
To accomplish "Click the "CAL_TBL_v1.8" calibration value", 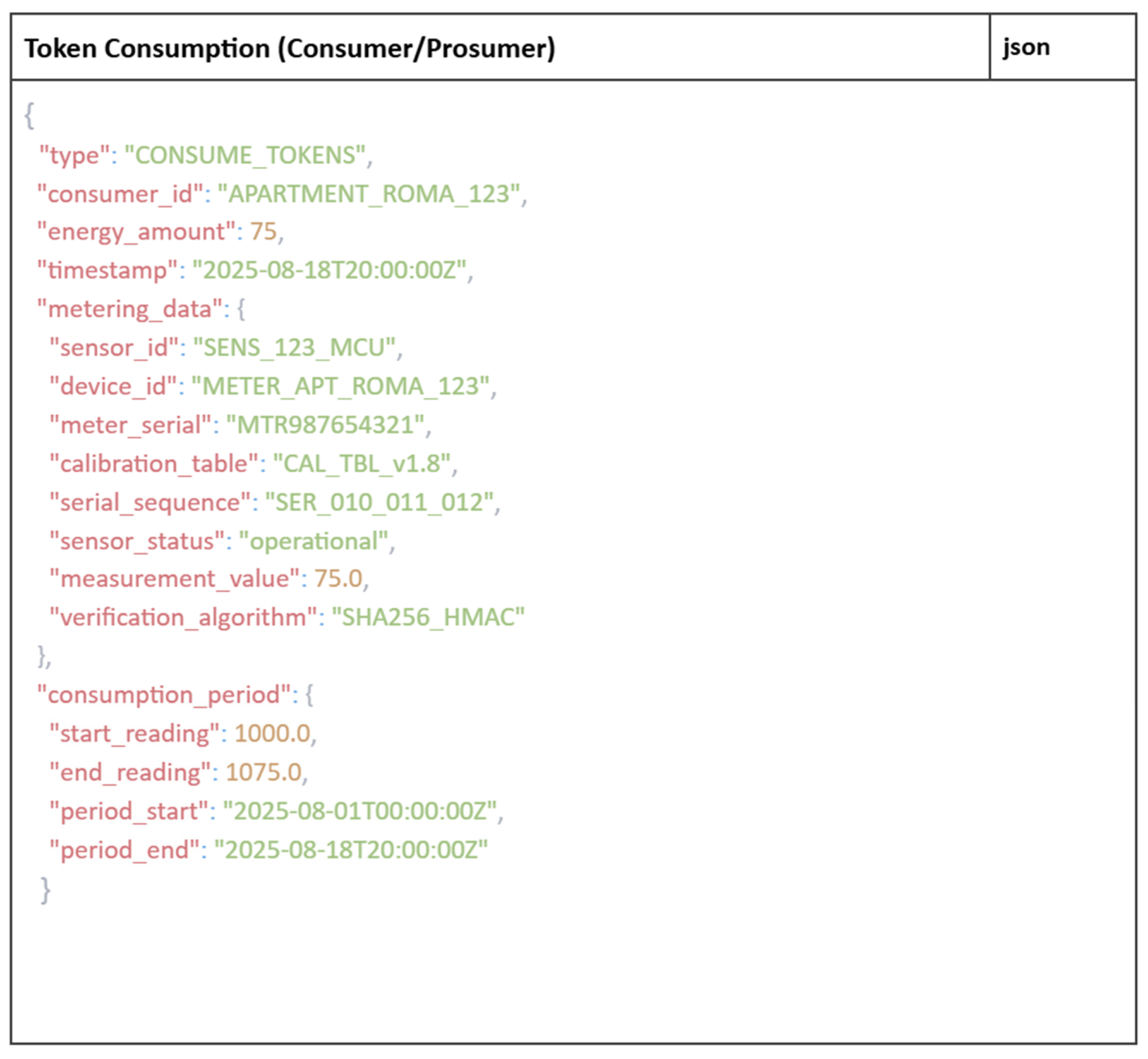I will tap(362, 464).
